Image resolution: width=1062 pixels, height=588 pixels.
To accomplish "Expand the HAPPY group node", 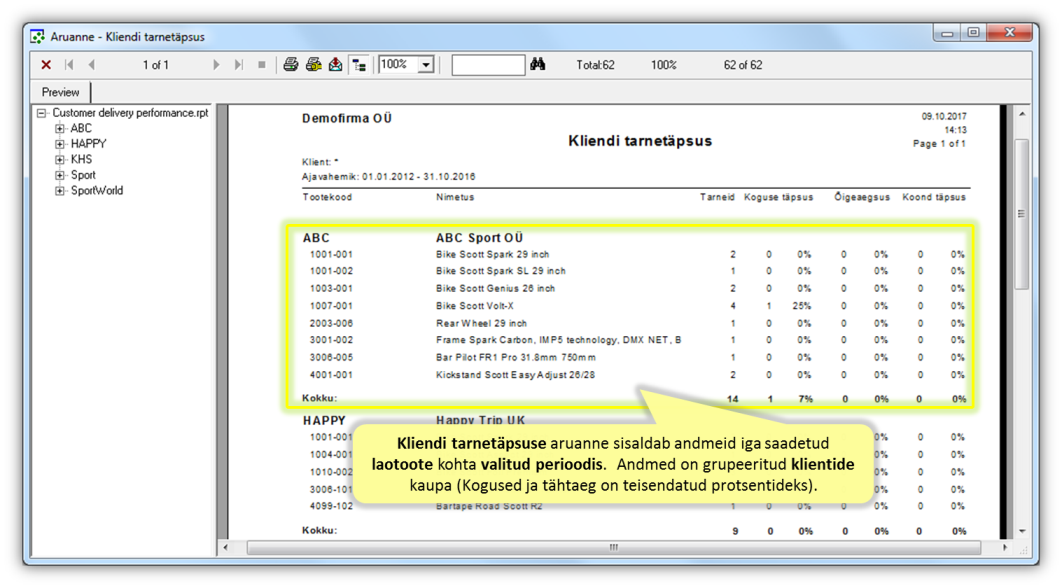I will point(60,144).
